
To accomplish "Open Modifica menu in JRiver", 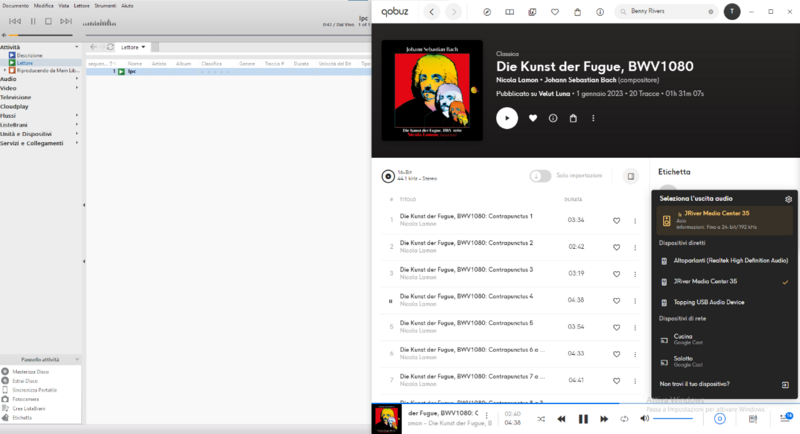I will click(x=43, y=6).
